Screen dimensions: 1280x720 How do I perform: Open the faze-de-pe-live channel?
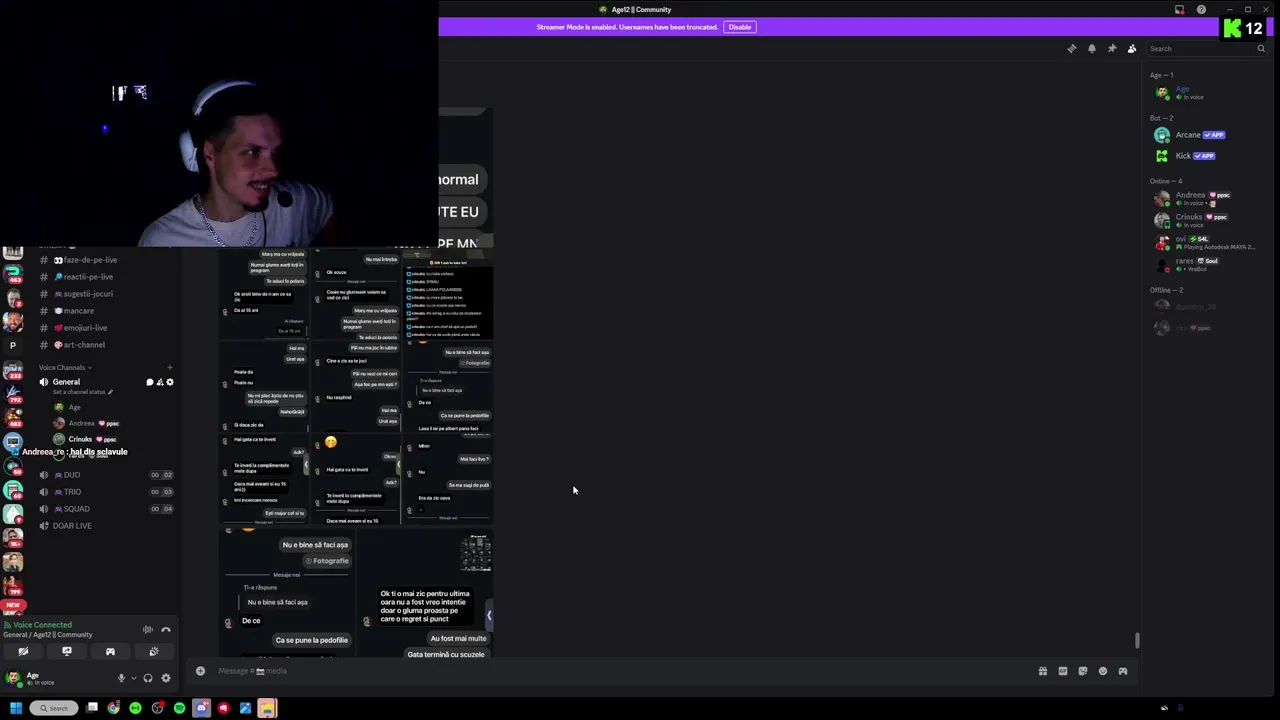(x=105, y=260)
